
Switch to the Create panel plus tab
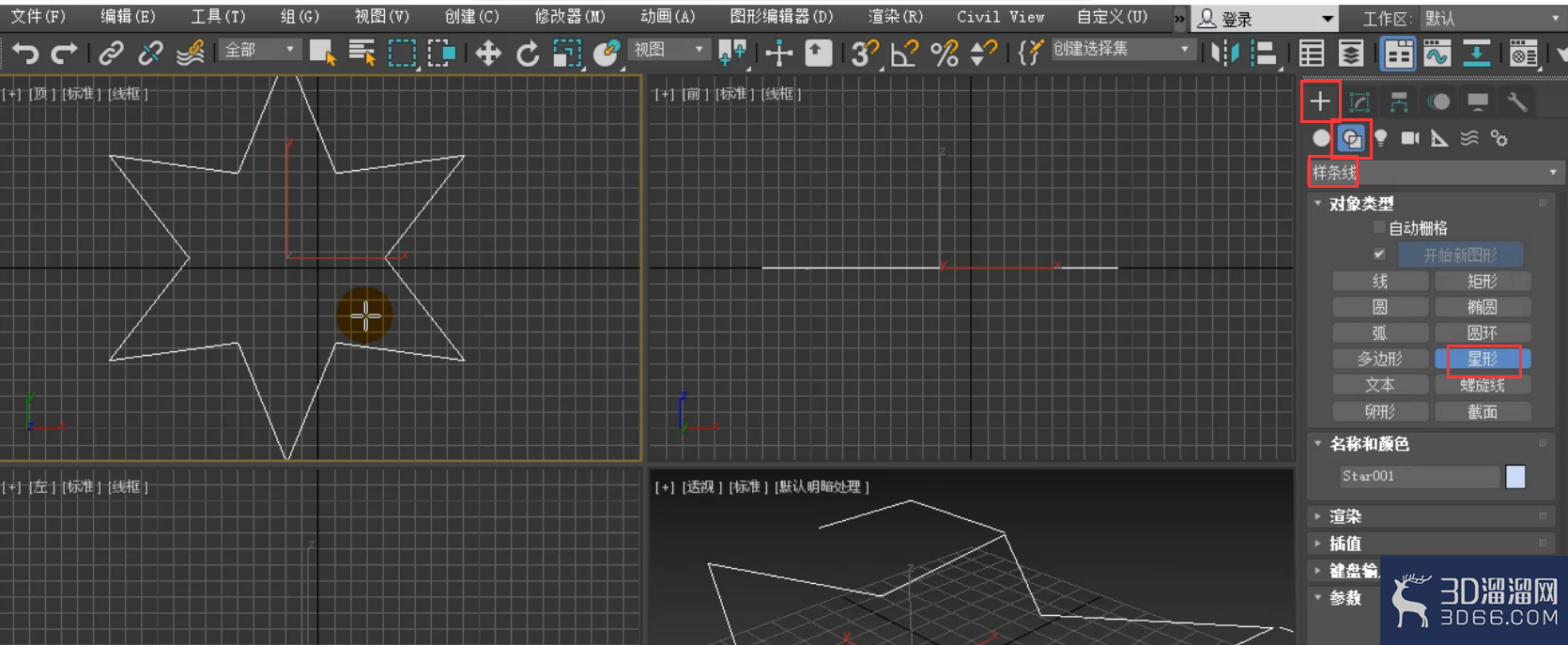[x=1320, y=101]
